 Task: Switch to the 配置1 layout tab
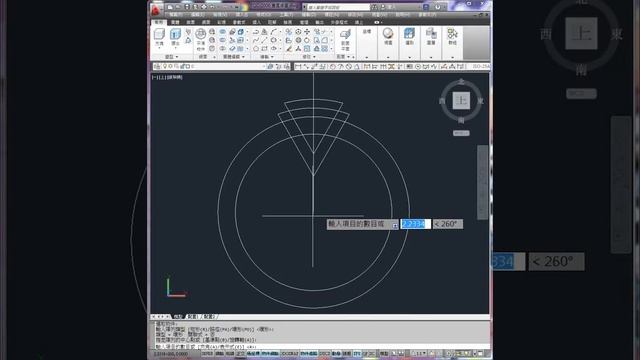tap(193, 317)
